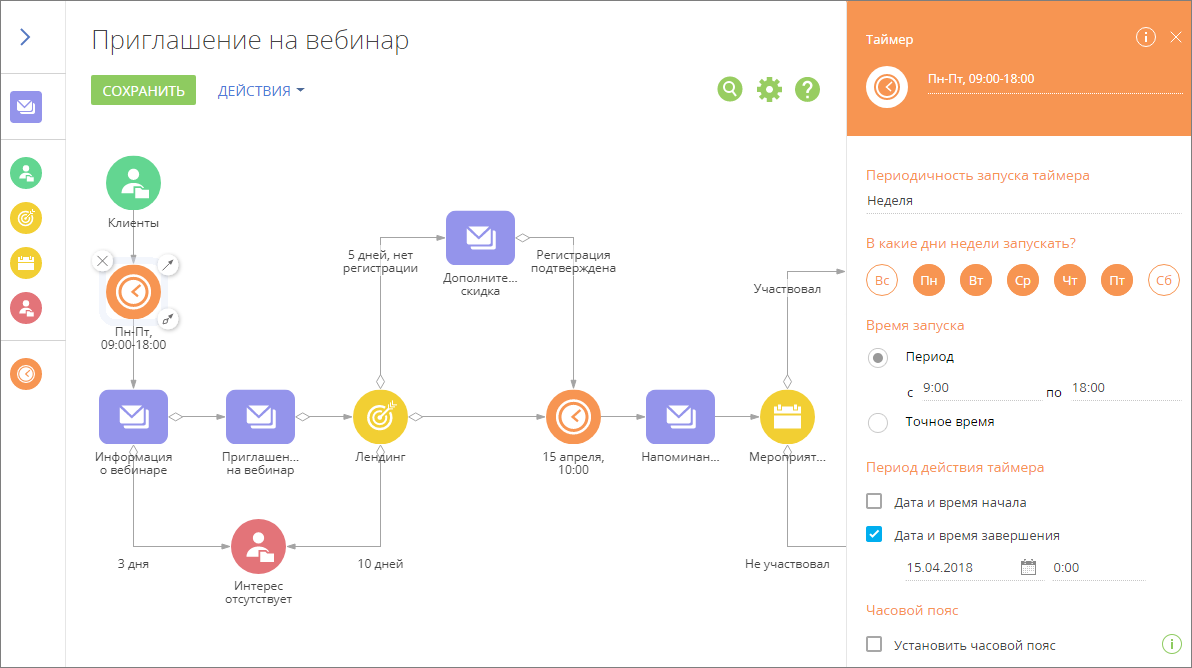Click the start time field showing 9:00
This screenshot has width=1192, height=668.
pos(981,388)
